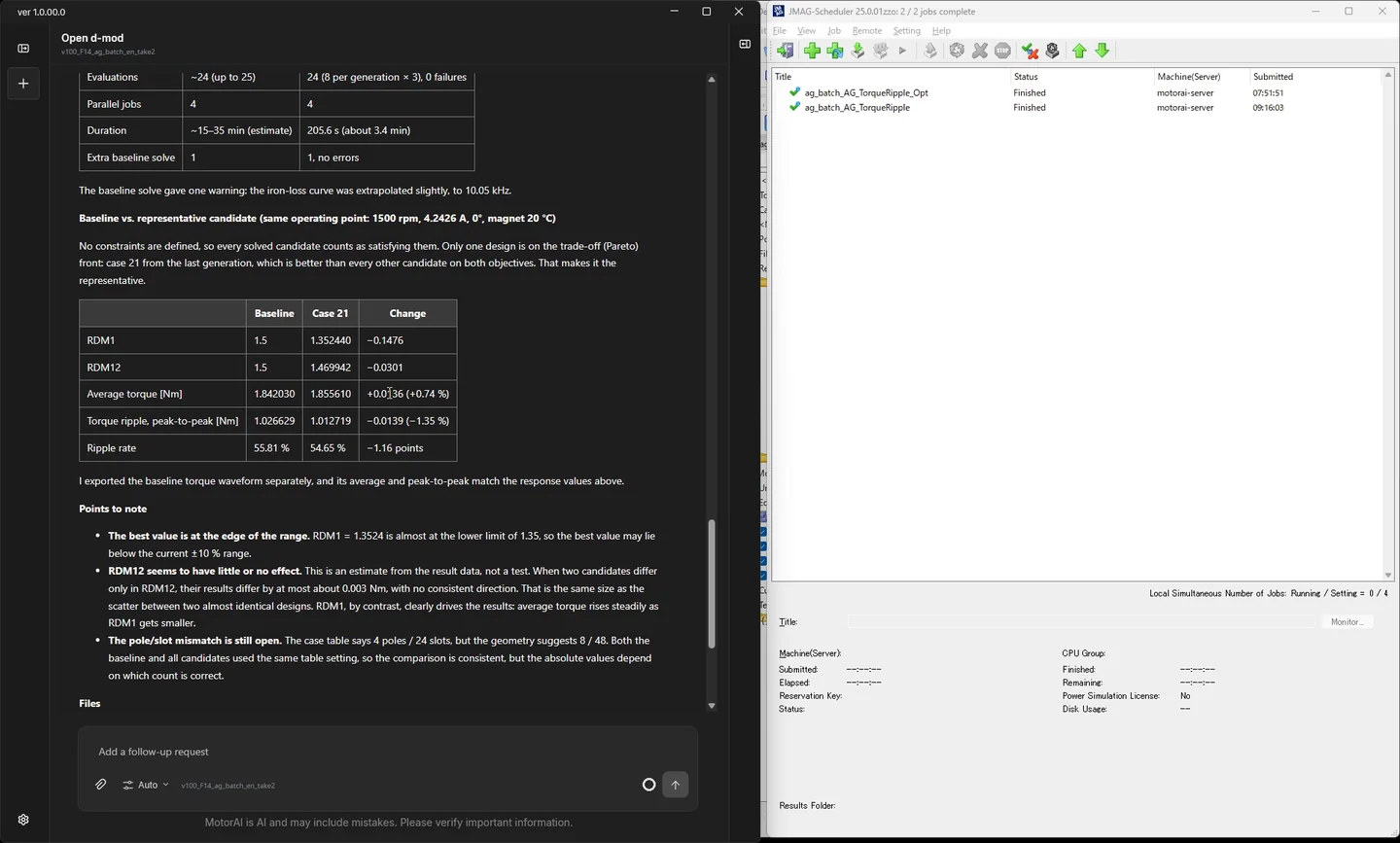
Task: Attach a file with the paperclip icon
Action: pyautogui.click(x=101, y=785)
